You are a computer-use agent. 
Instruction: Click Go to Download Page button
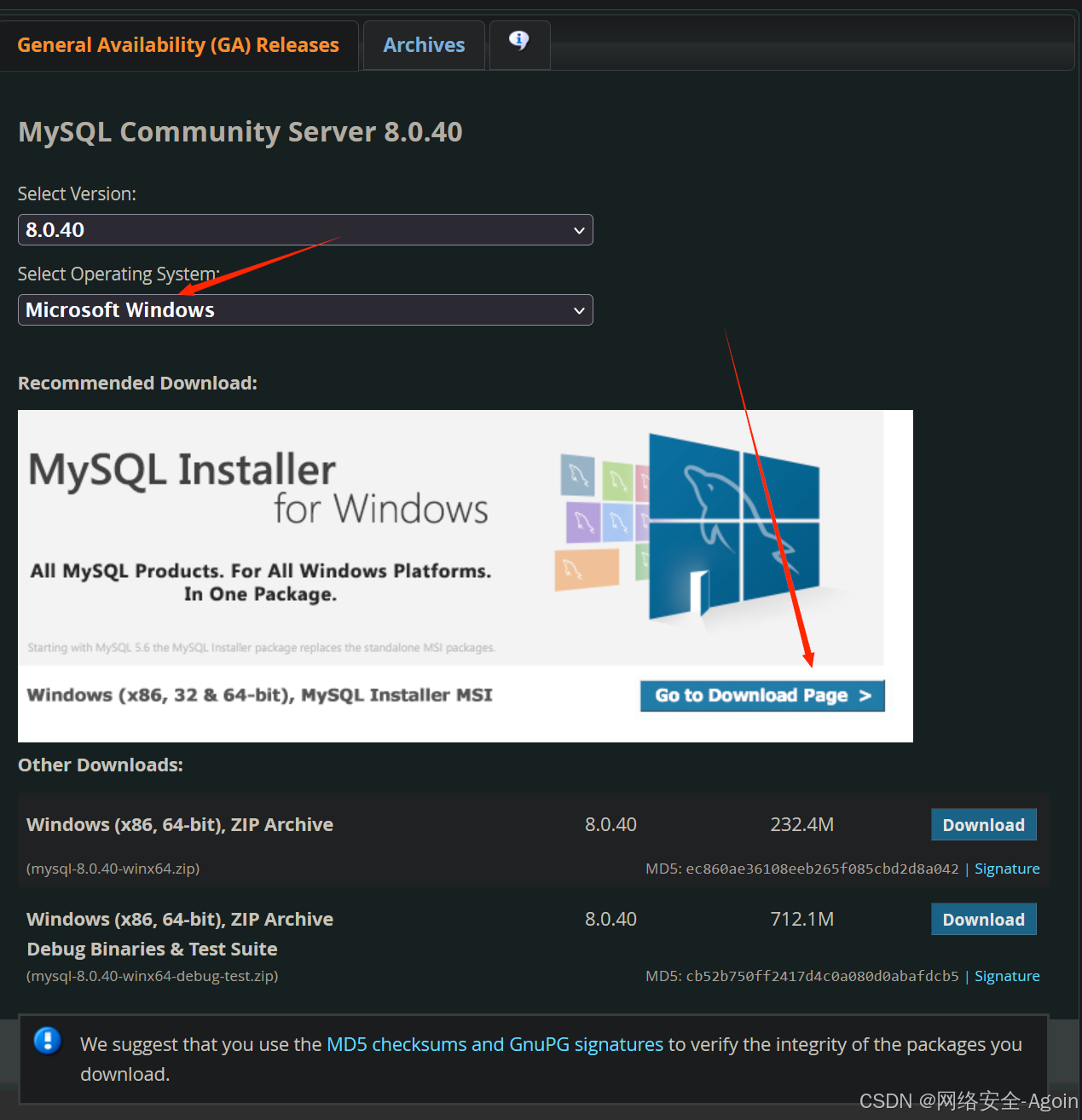point(761,696)
